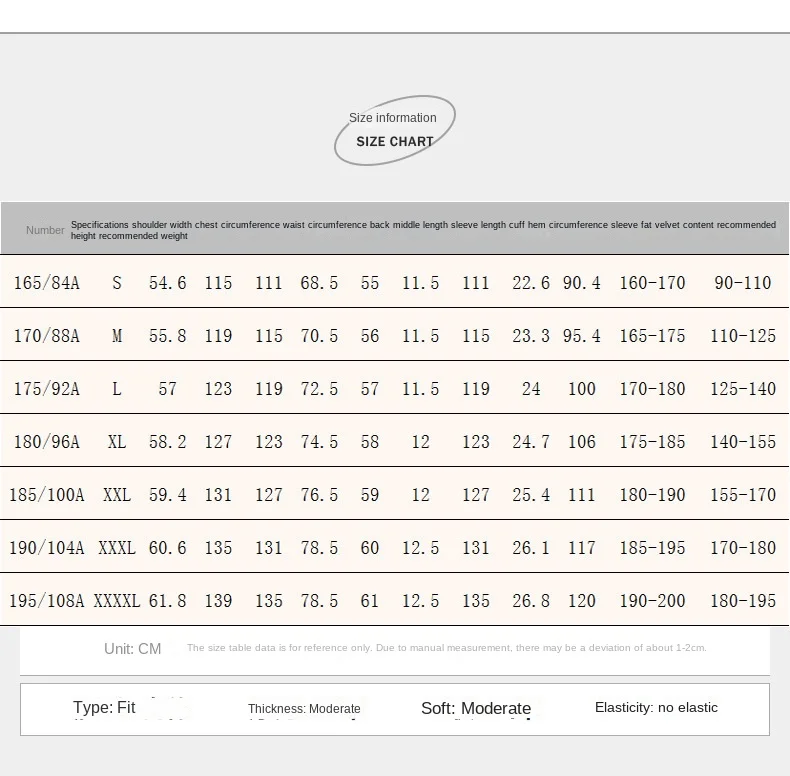Click shoulder width value 59.4

(167, 495)
